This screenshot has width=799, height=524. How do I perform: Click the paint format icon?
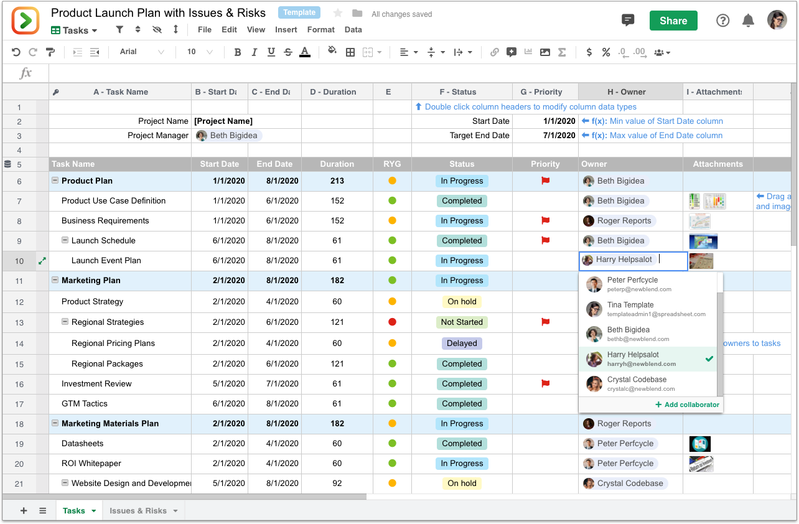50,52
